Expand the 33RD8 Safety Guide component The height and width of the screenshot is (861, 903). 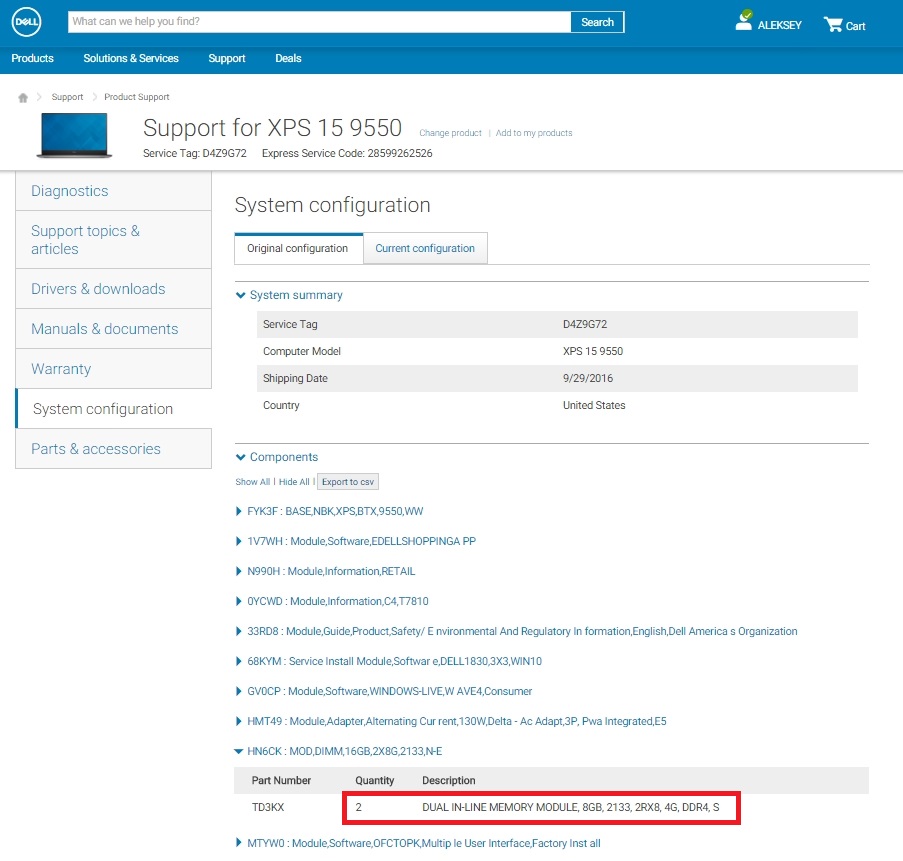517,631
